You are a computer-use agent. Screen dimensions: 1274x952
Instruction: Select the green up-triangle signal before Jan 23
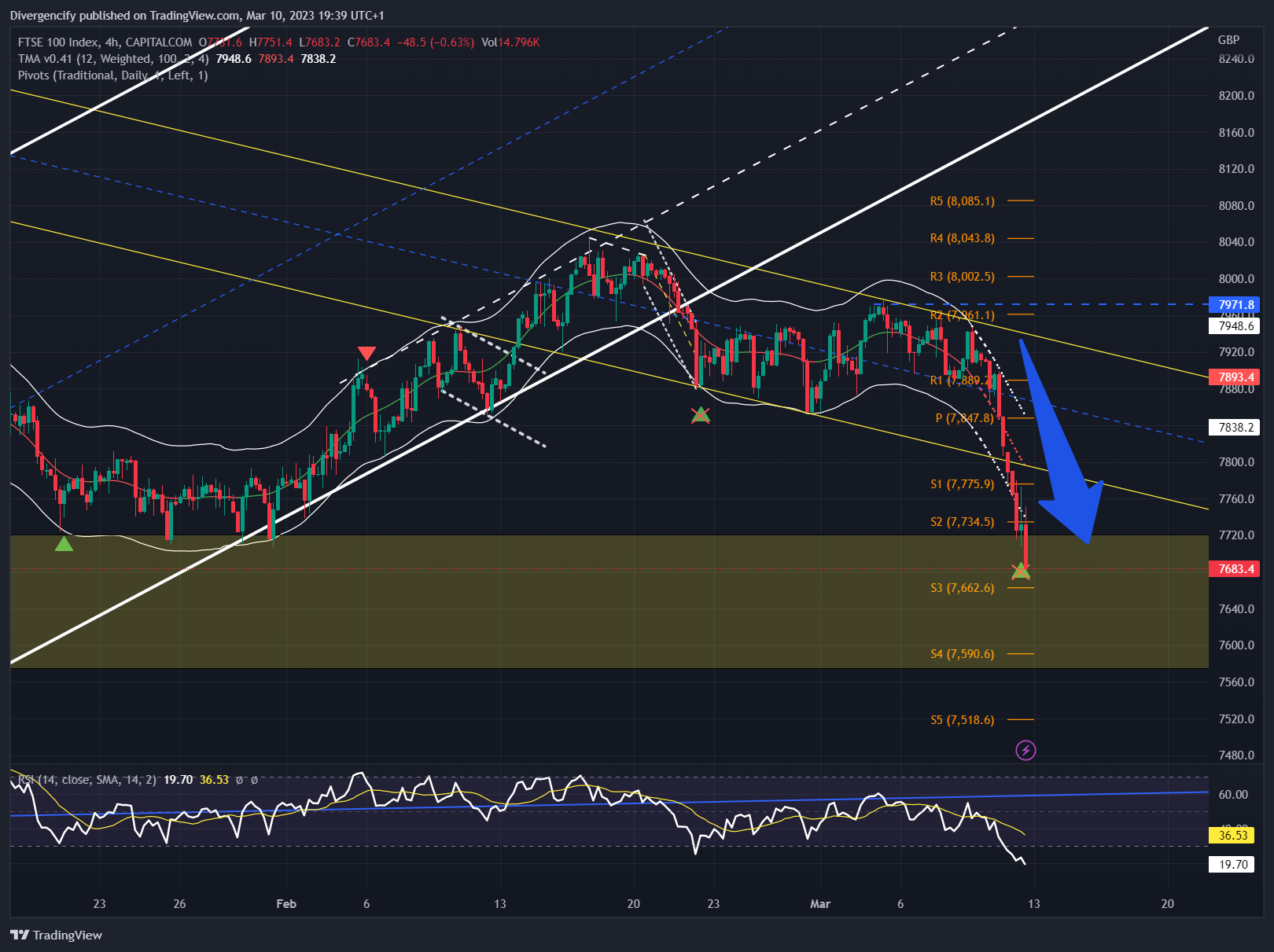tap(64, 543)
